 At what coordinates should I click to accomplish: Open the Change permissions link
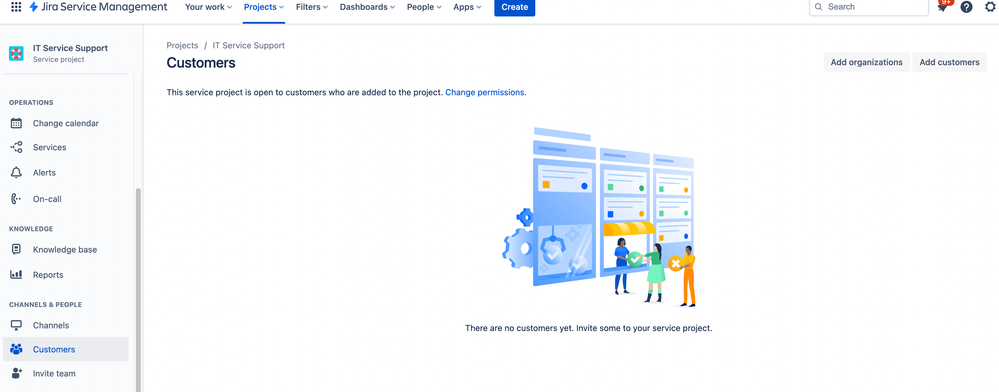(485, 92)
